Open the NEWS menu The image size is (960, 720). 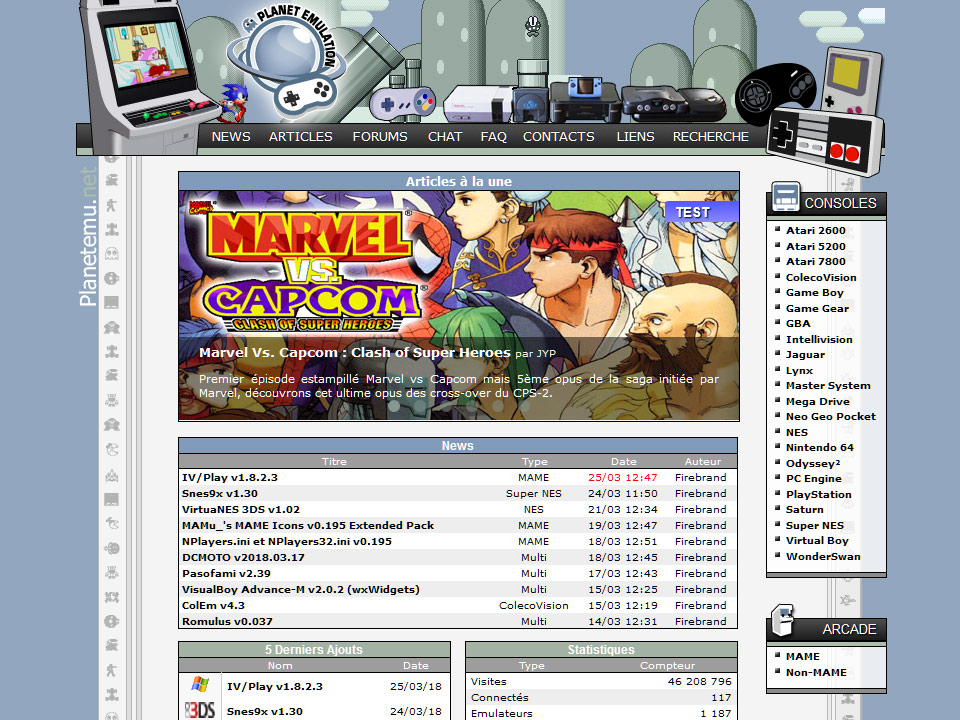tap(231, 137)
